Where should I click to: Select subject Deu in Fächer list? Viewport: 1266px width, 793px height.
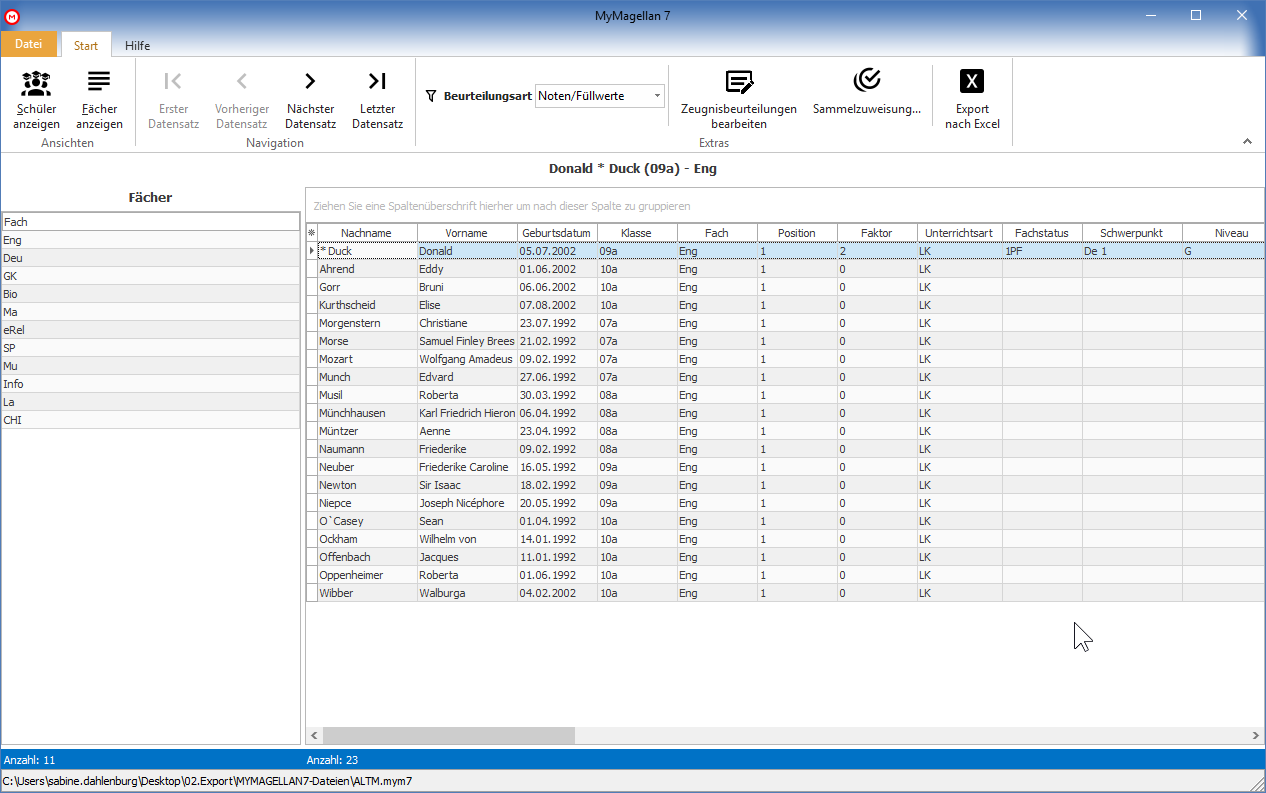click(150, 258)
